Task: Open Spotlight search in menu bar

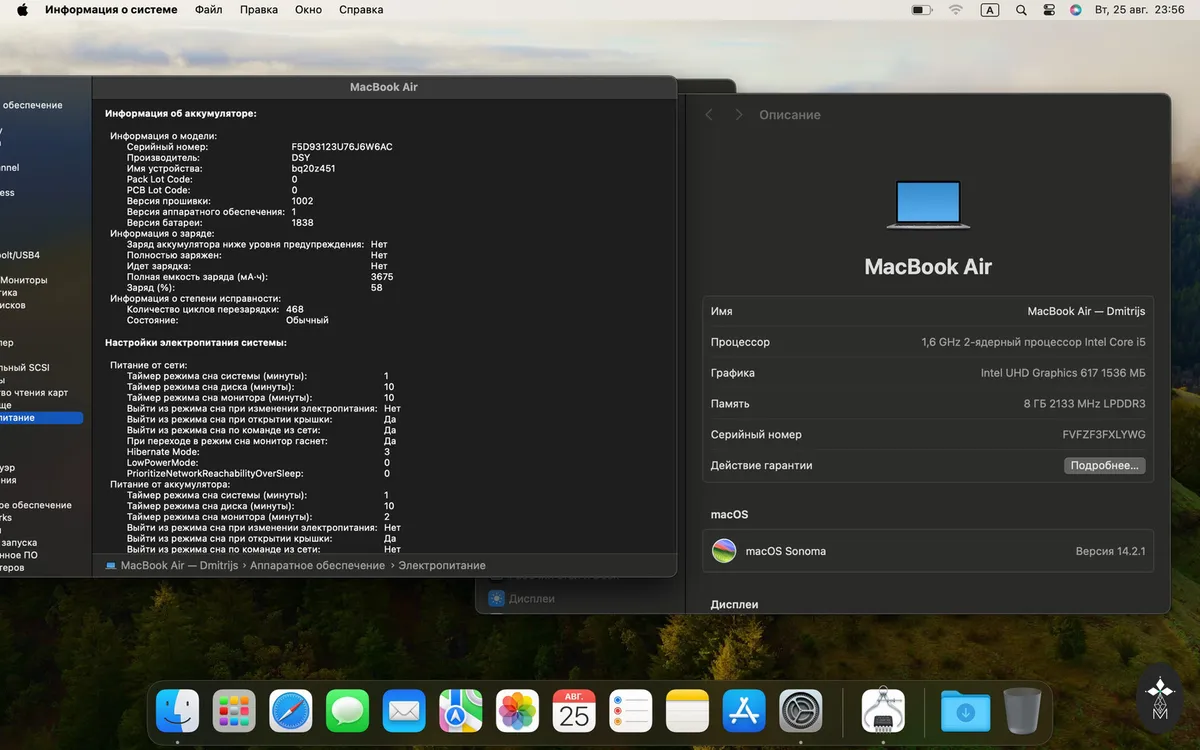Action: [x=1021, y=10]
